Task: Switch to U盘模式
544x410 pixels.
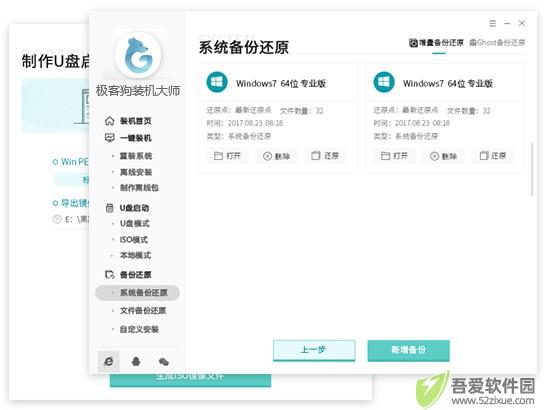Action: [135, 223]
